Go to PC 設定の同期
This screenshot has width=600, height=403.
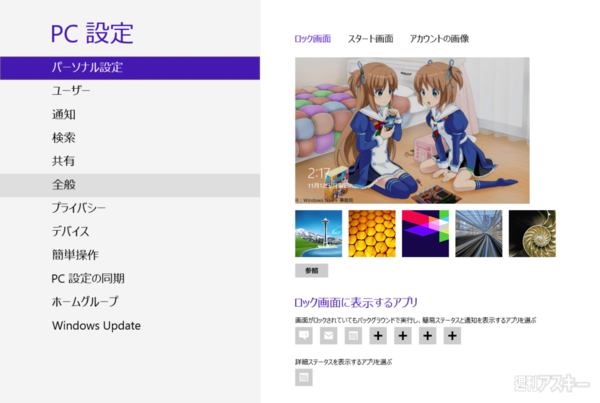130,279
